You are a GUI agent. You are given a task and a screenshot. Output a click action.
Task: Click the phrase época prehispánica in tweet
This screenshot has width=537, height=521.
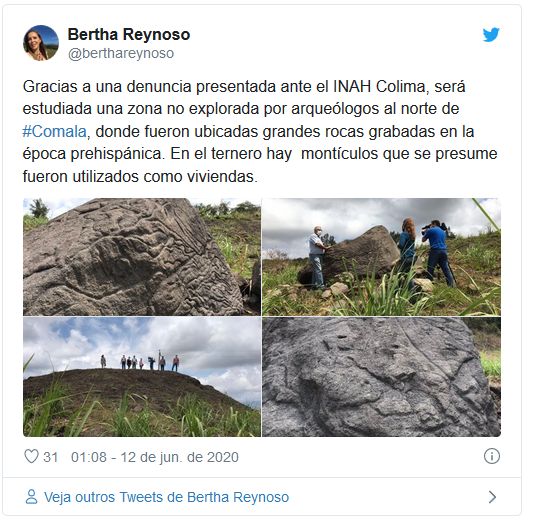tap(92, 154)
